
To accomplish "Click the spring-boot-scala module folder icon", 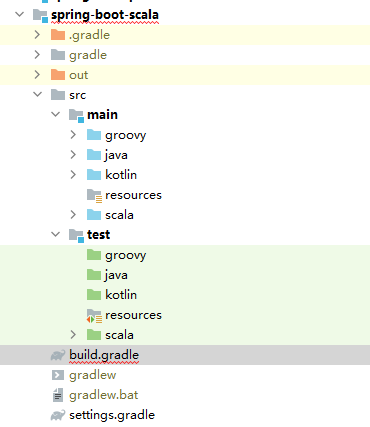I will pyautogui.click(x=40, y=16).
